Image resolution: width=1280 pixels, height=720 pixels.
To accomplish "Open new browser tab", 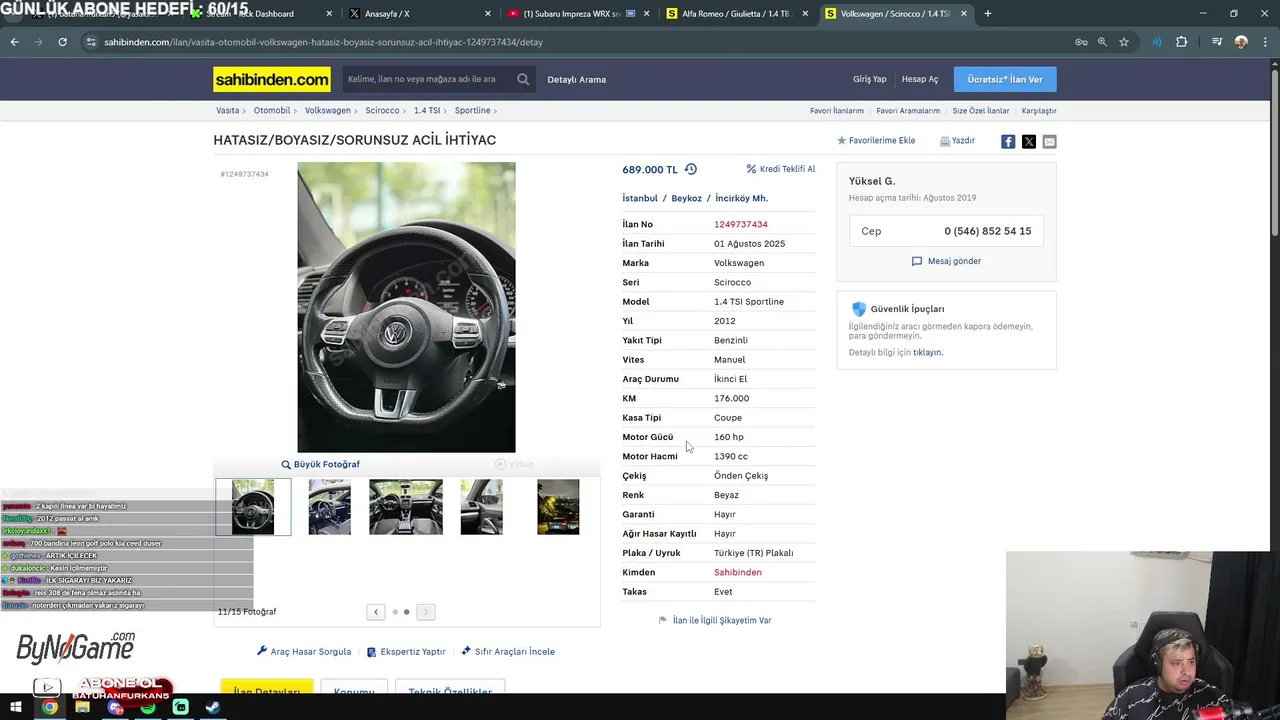I will 988,14.
